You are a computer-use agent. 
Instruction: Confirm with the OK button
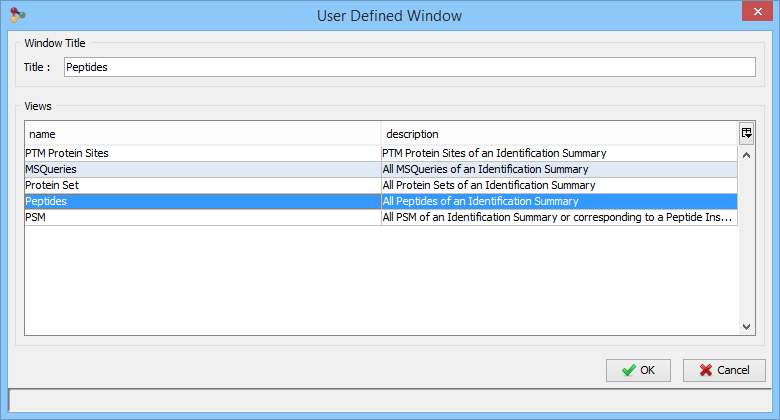click(638, 370)
